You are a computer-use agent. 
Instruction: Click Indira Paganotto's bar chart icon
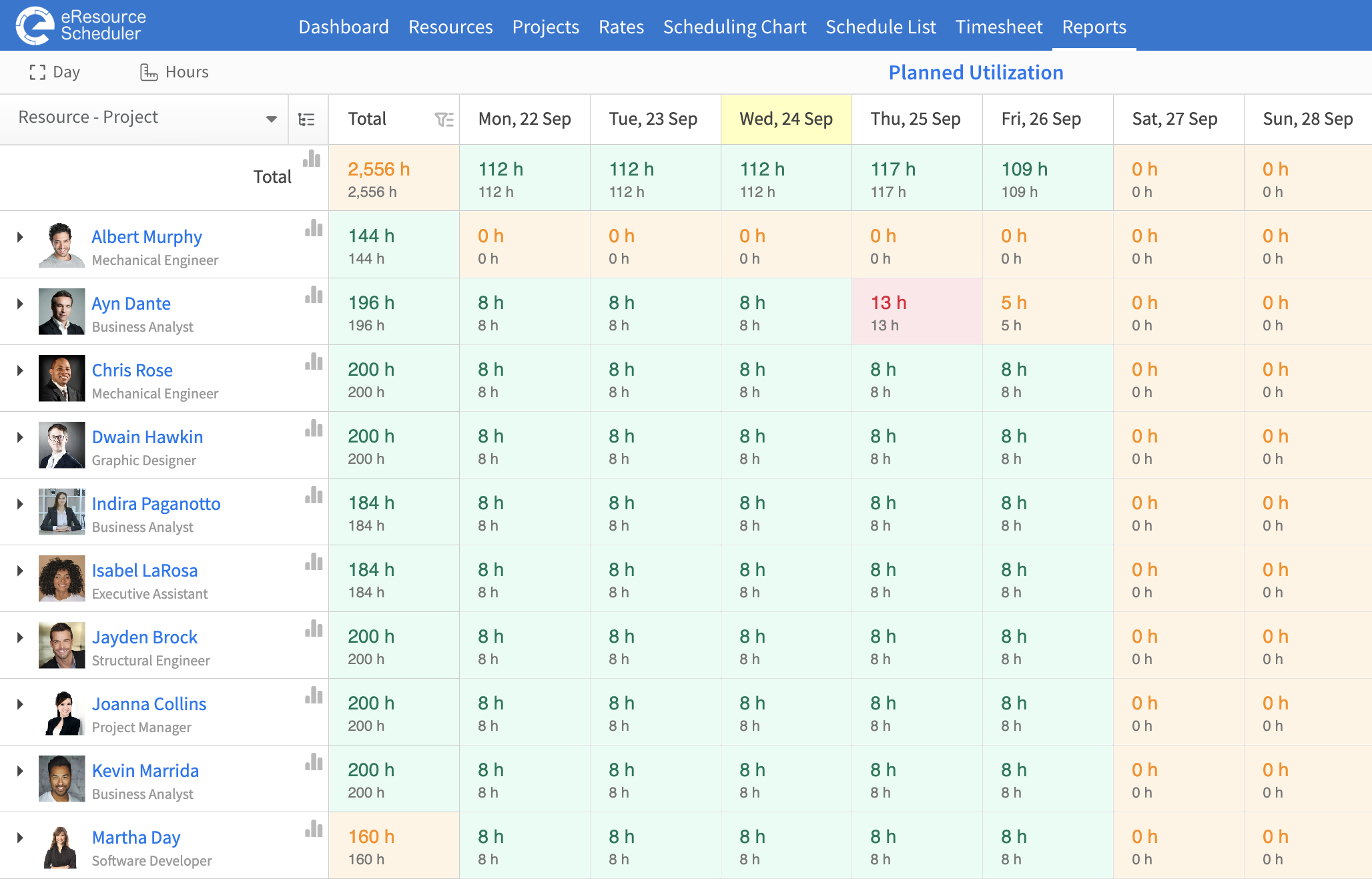coord(314,495)
